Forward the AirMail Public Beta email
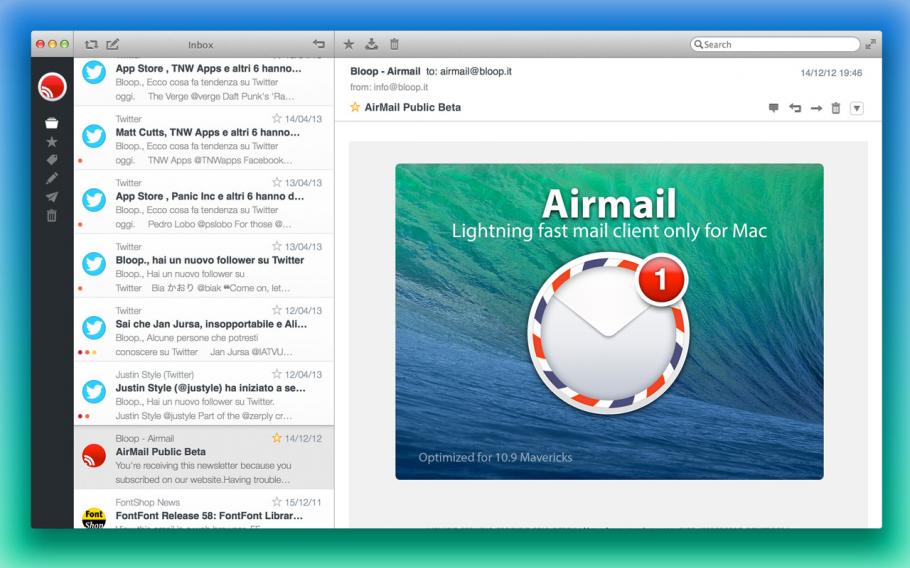 coord(816,108)
